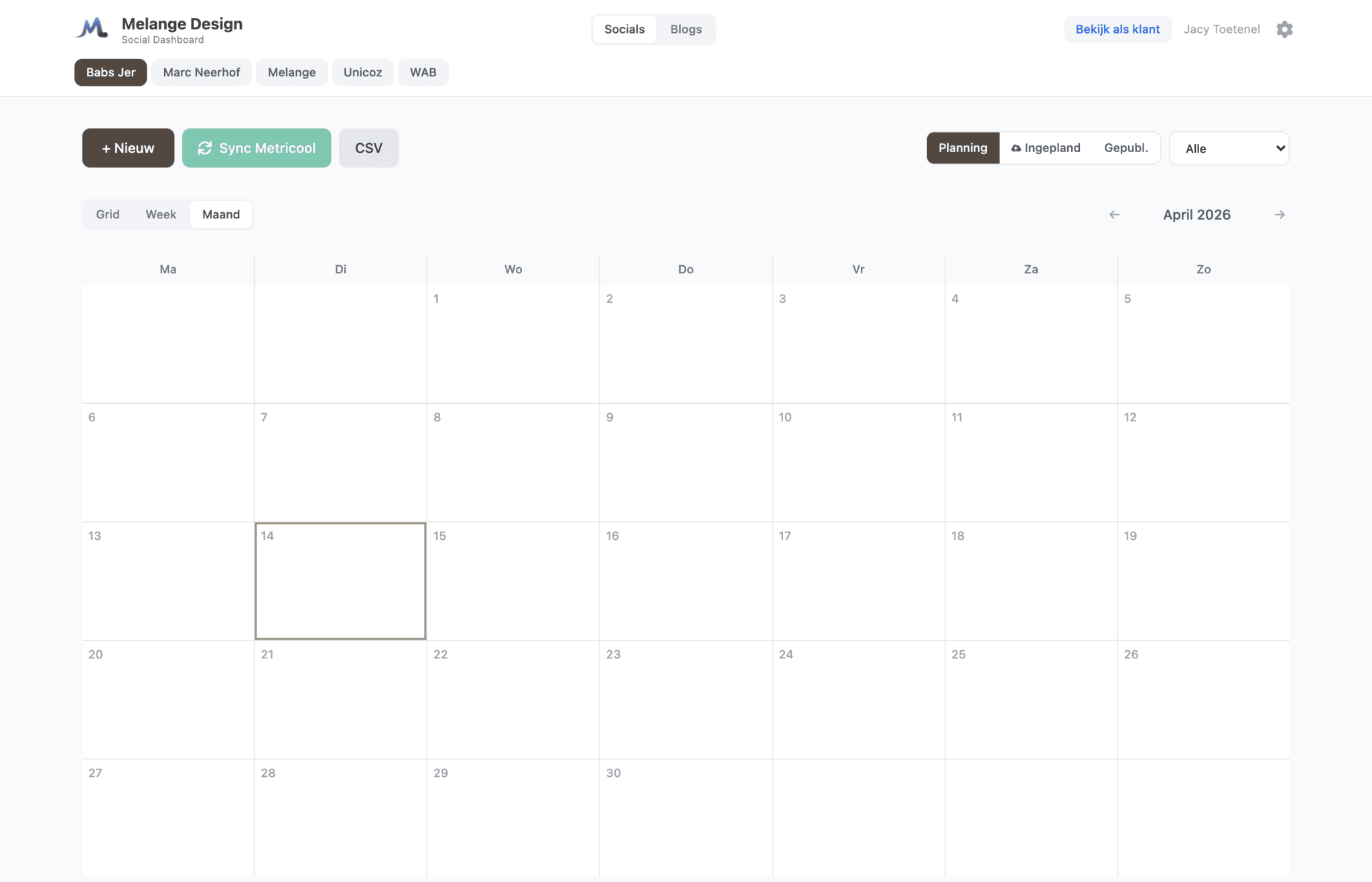The width and height of the screenshot is (1372, 882).
Task: Navigate to previous month with left arrow
Action: (x=1114, y=214)
